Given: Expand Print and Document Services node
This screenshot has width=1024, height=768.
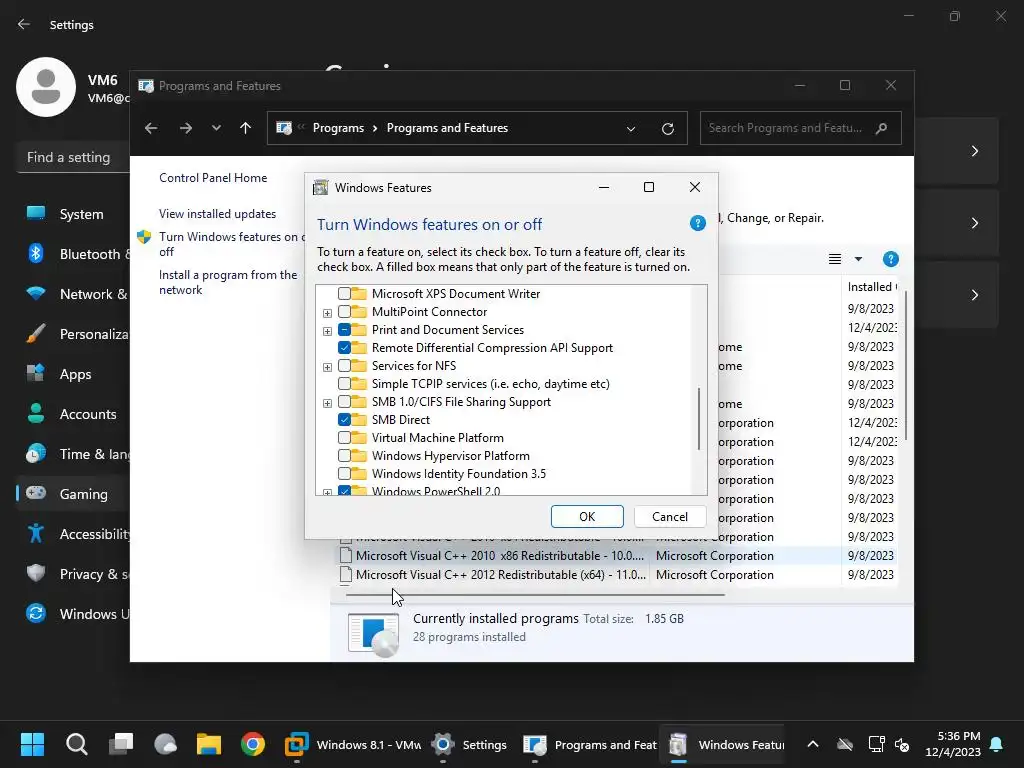Looking at the screenshot, I should [x=327, y=331].
